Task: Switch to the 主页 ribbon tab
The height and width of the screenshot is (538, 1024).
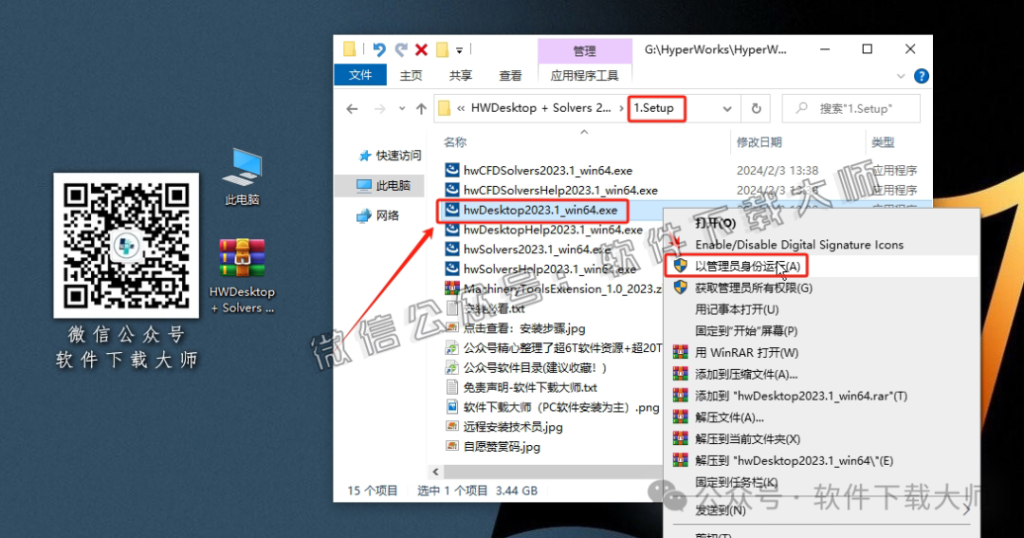Action: click(411, 76)
